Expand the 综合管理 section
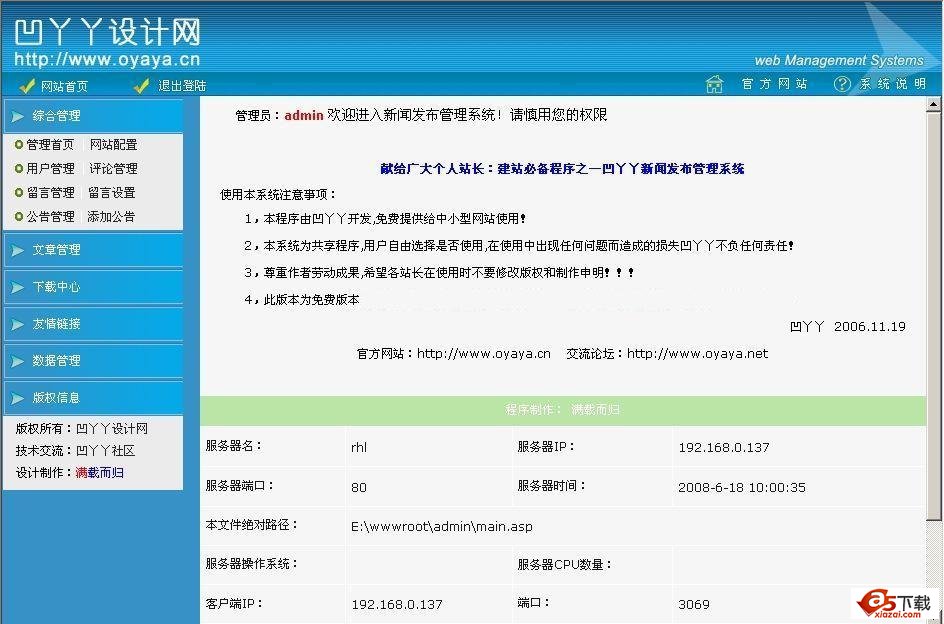This screenshot has width=944, height=624. coord(93,116)
